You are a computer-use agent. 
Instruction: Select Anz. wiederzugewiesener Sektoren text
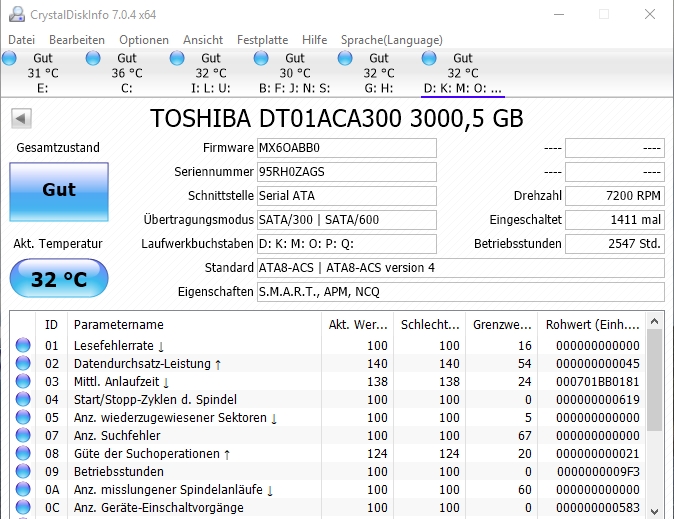(175, 418)
